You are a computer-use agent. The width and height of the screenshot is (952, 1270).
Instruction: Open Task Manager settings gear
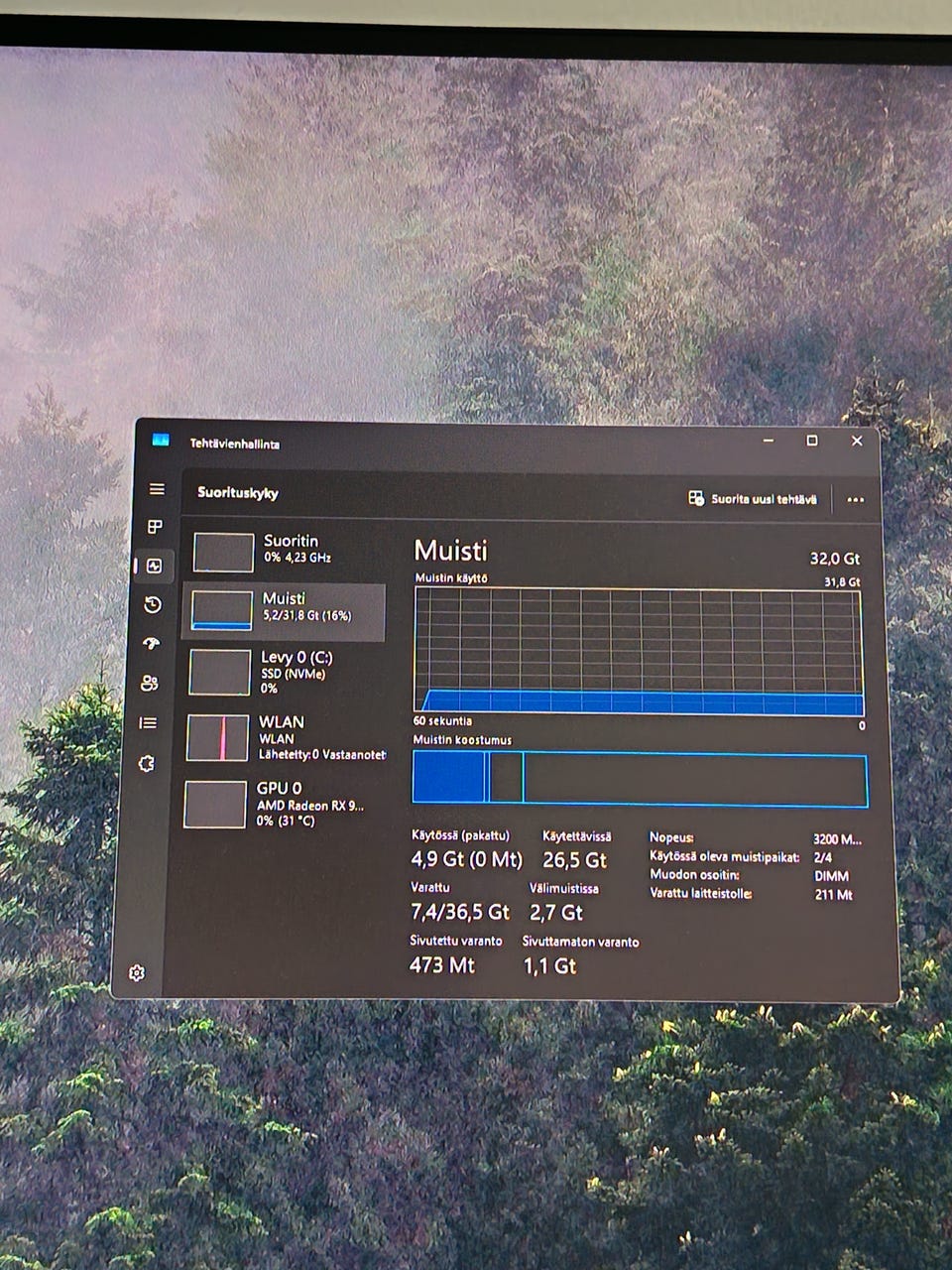(x=137, y=973)
